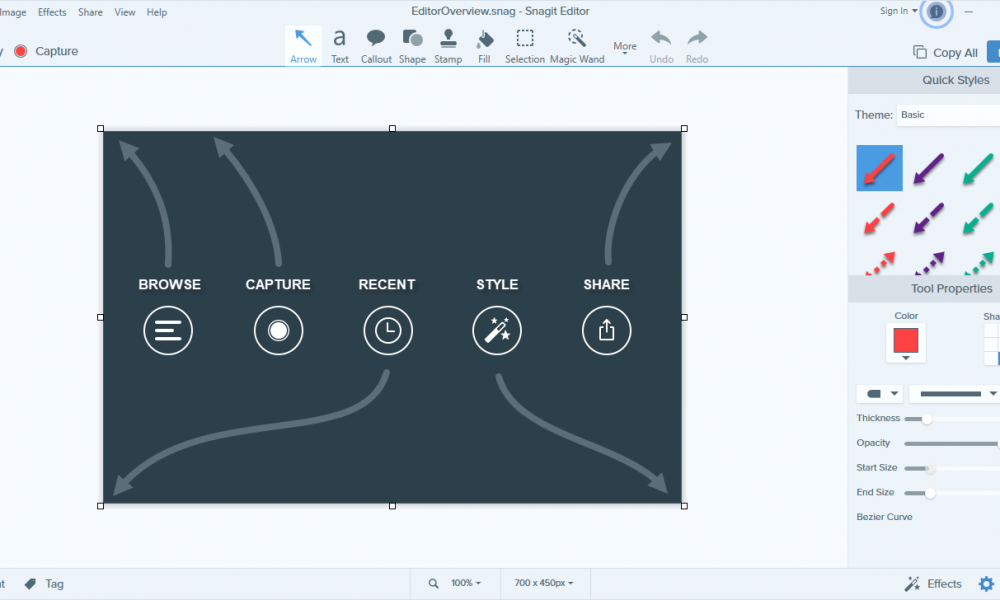Open Snagit preferences via the gear icon
This screenshot has height=600, width=1000.
tap(987, 583)
